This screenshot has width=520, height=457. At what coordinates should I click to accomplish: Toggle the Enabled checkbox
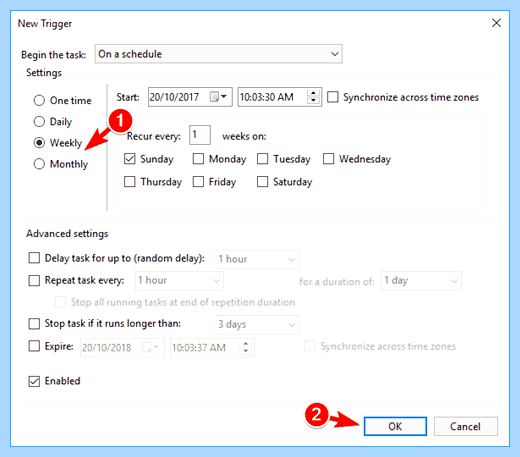pyautogui.click(x=34, y=381)
